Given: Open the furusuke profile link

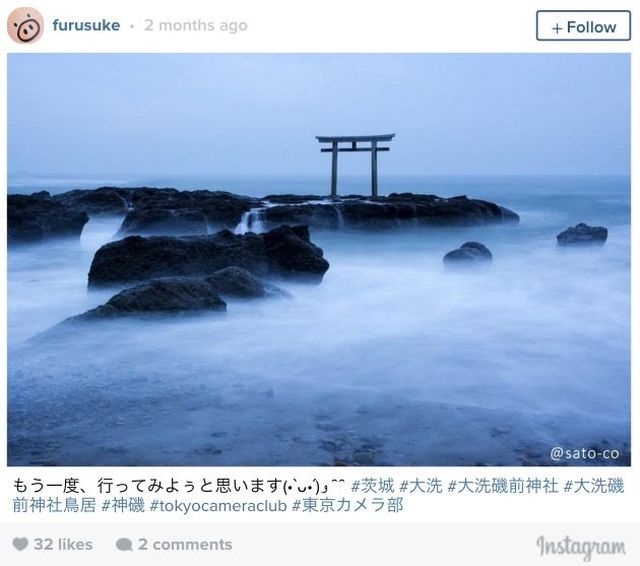Looking at the screenshot, I should pos(86,25).
